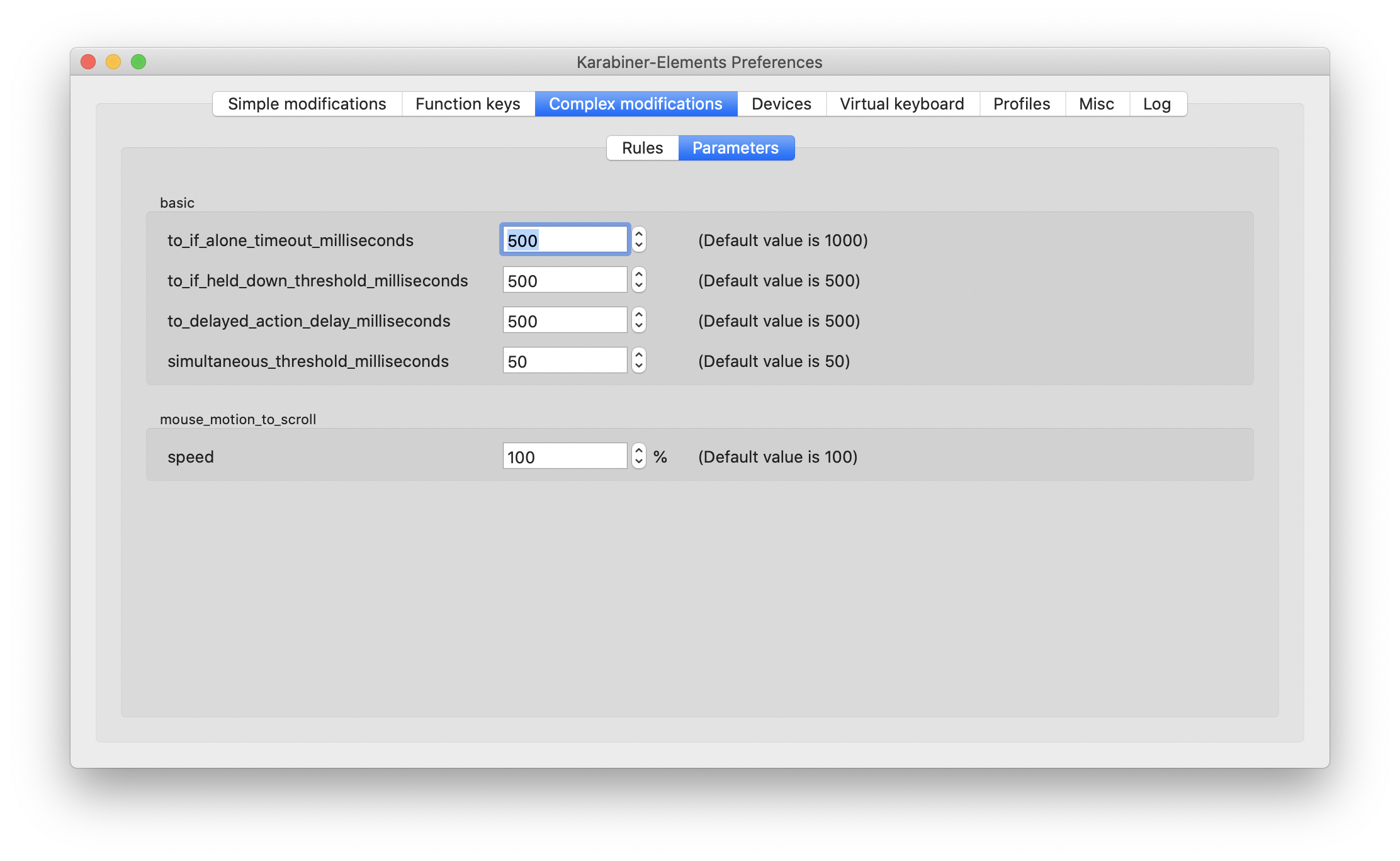Viewport: 1400px width, 861px height.
Task: Click the to_if_held_down_threshold_milliseconds value field
Action: (x=565, y=280)
